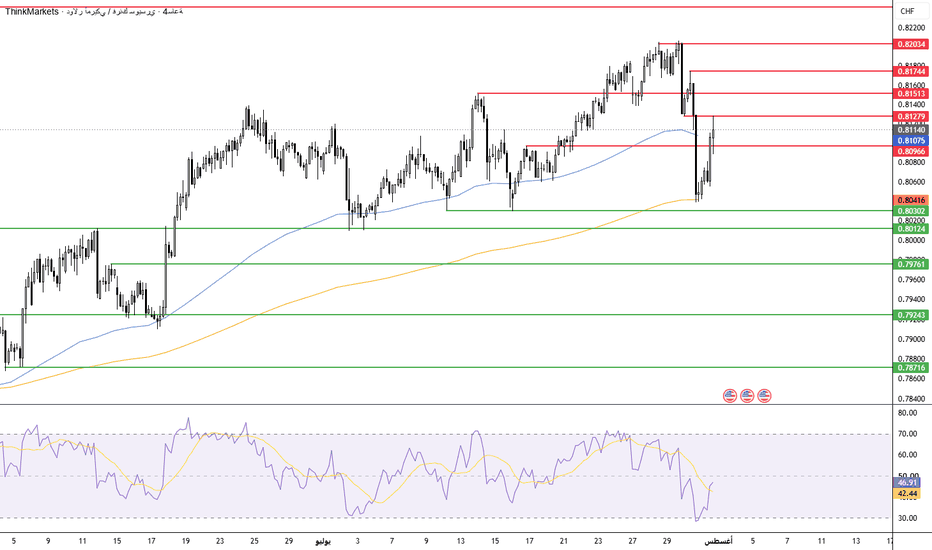Screen dimensions: 932x550
Task: Click the 0.78400 price axis tick
Action: [911, 399]
